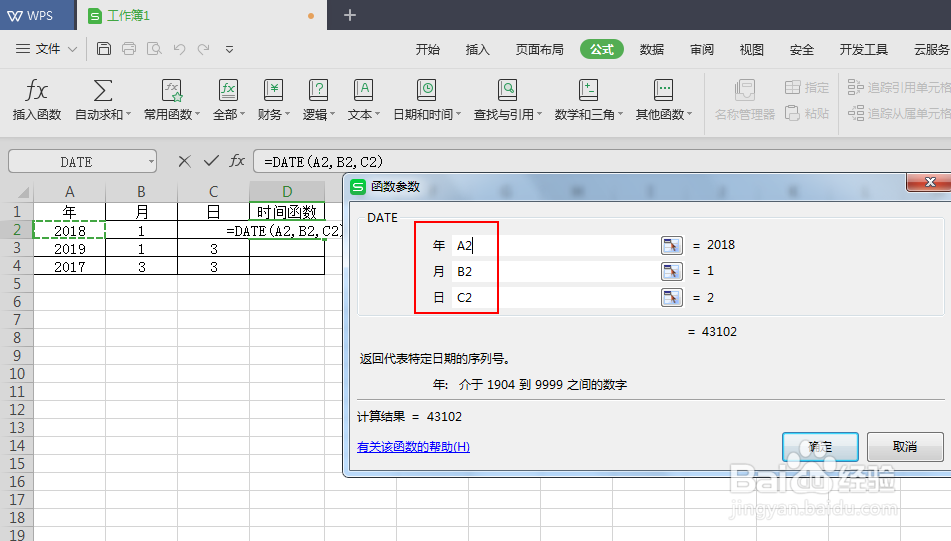Switch to the 插入 ribbon tab
The width and height of the screenshot is (951, 541).
(x=477, y=50)
